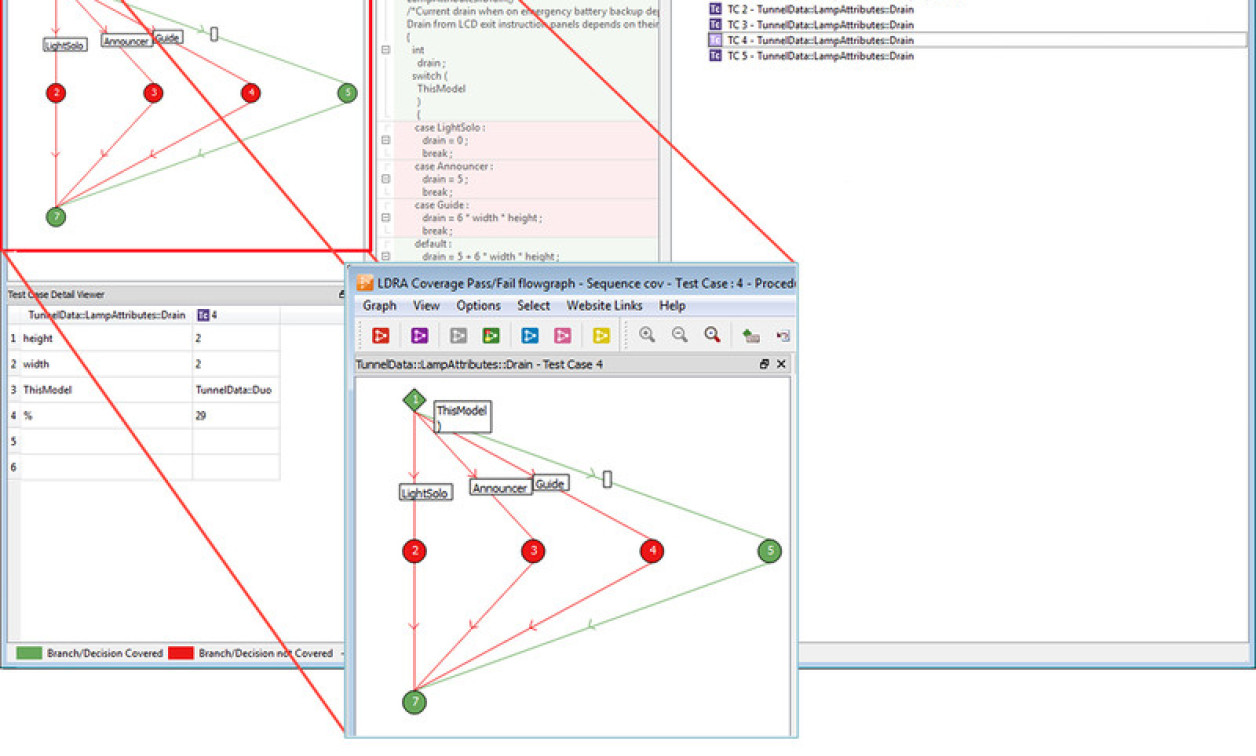Open the Help menu of the coverage flowgraph
The width and height of the screenshot is (1256, 756).
[x=672, y=306]
